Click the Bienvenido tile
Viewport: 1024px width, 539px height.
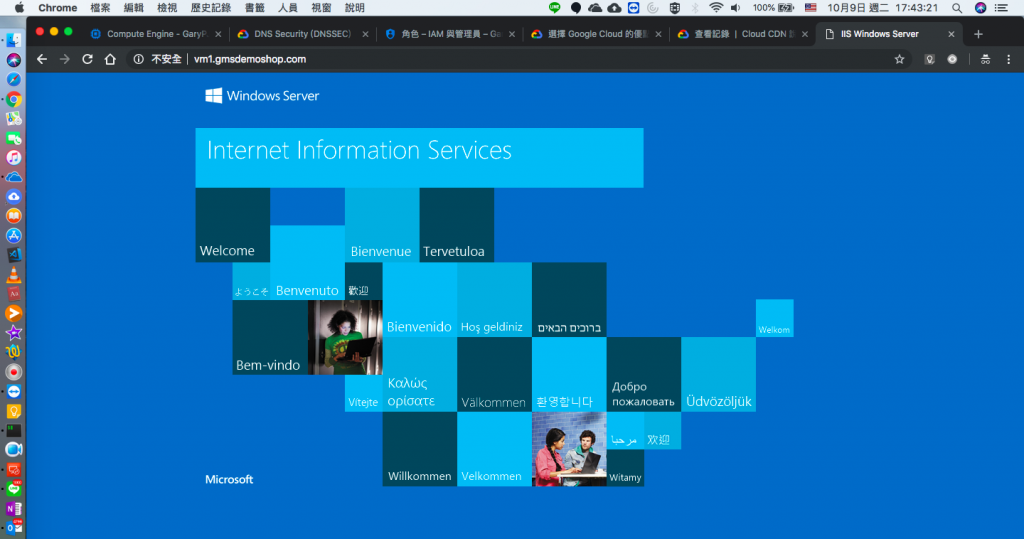click(420, 300)
